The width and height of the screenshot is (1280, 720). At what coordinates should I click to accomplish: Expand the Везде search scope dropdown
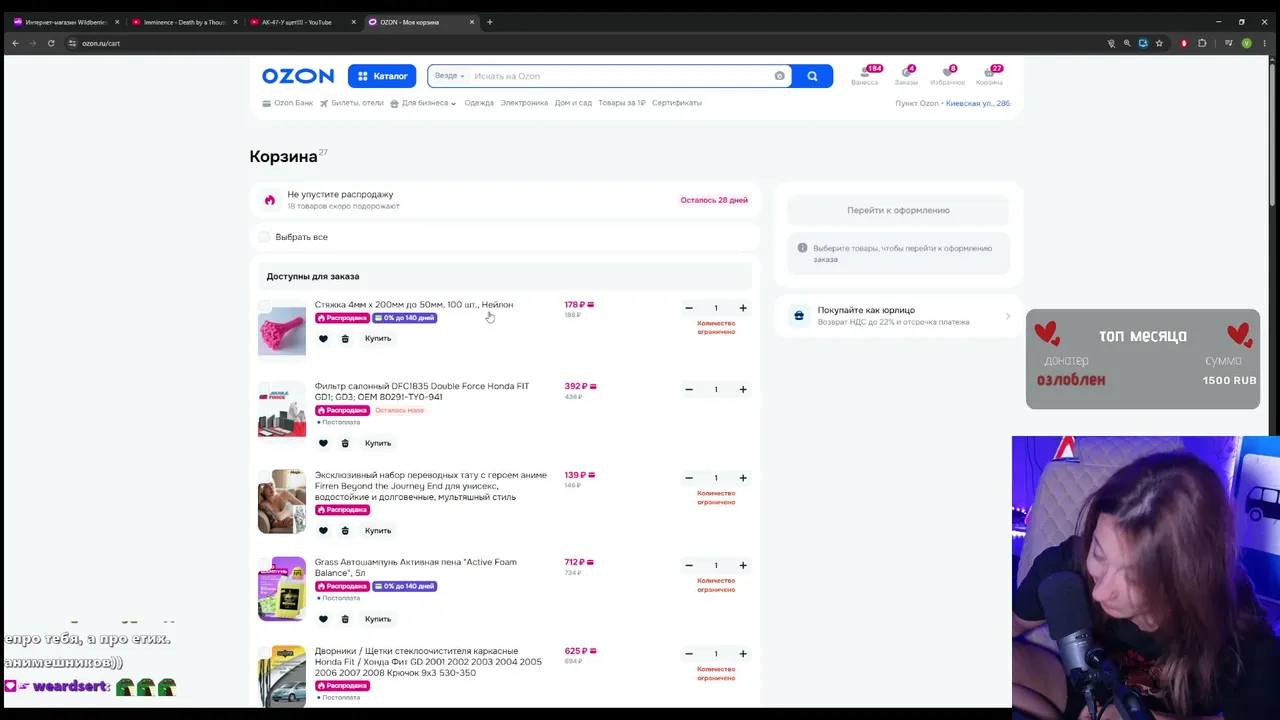[449, 76]
